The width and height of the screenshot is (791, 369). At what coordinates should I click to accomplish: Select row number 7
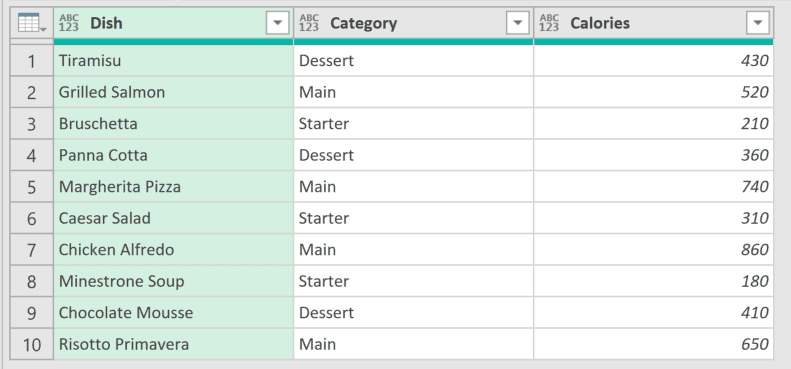point(31,250)
